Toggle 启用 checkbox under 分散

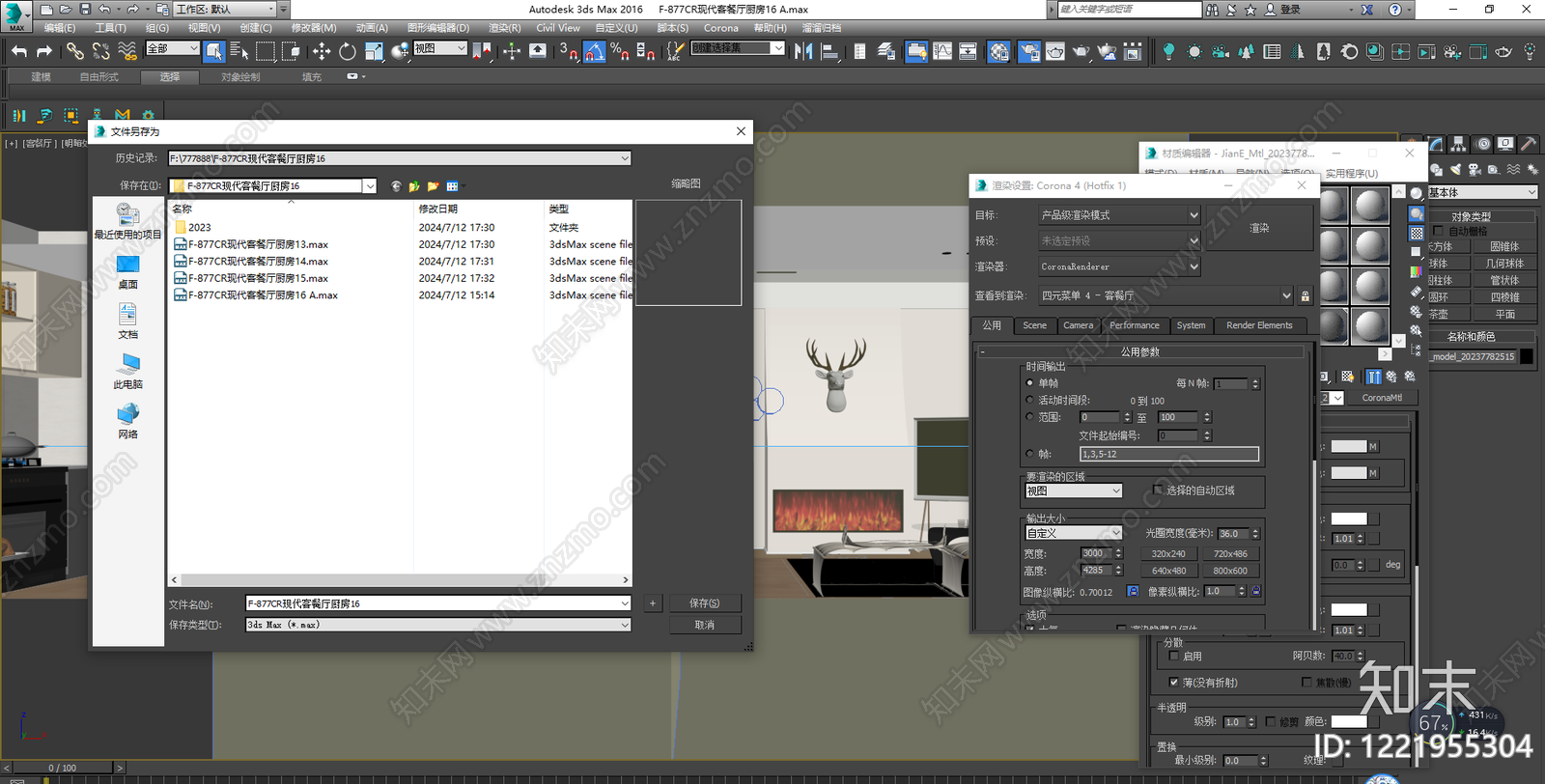click(1173, 656)
